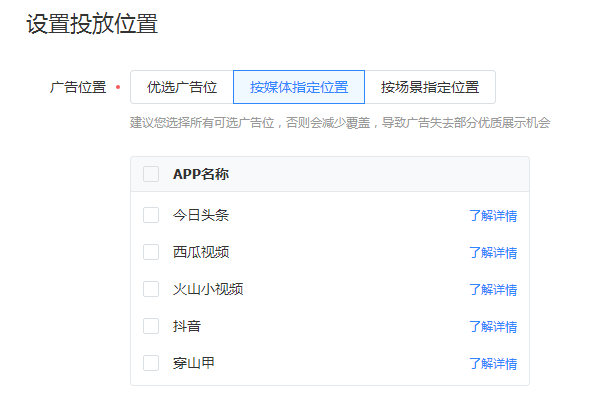Viewport: 610px width, 403px height.
Task: Open the 按场景指定位置 tab
Action: (x=430, y=87)
